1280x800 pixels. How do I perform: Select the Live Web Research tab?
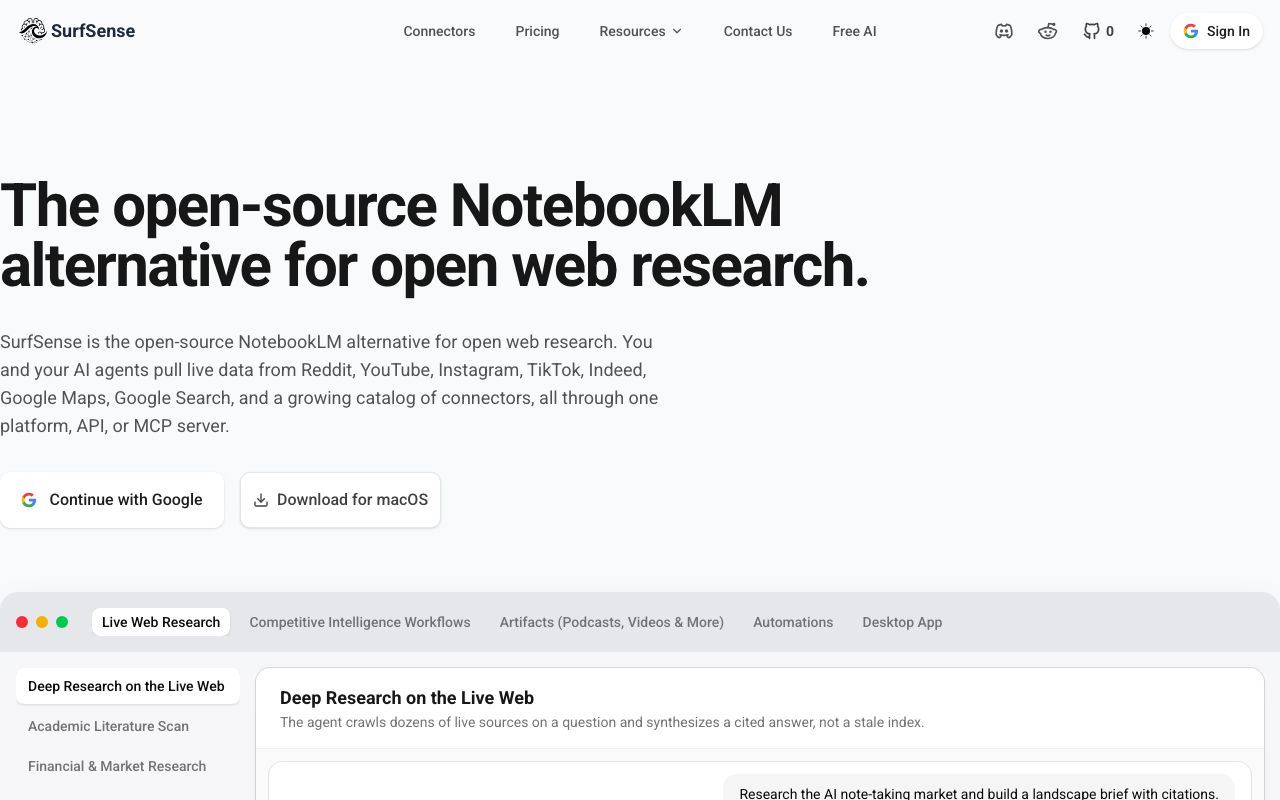161,622
